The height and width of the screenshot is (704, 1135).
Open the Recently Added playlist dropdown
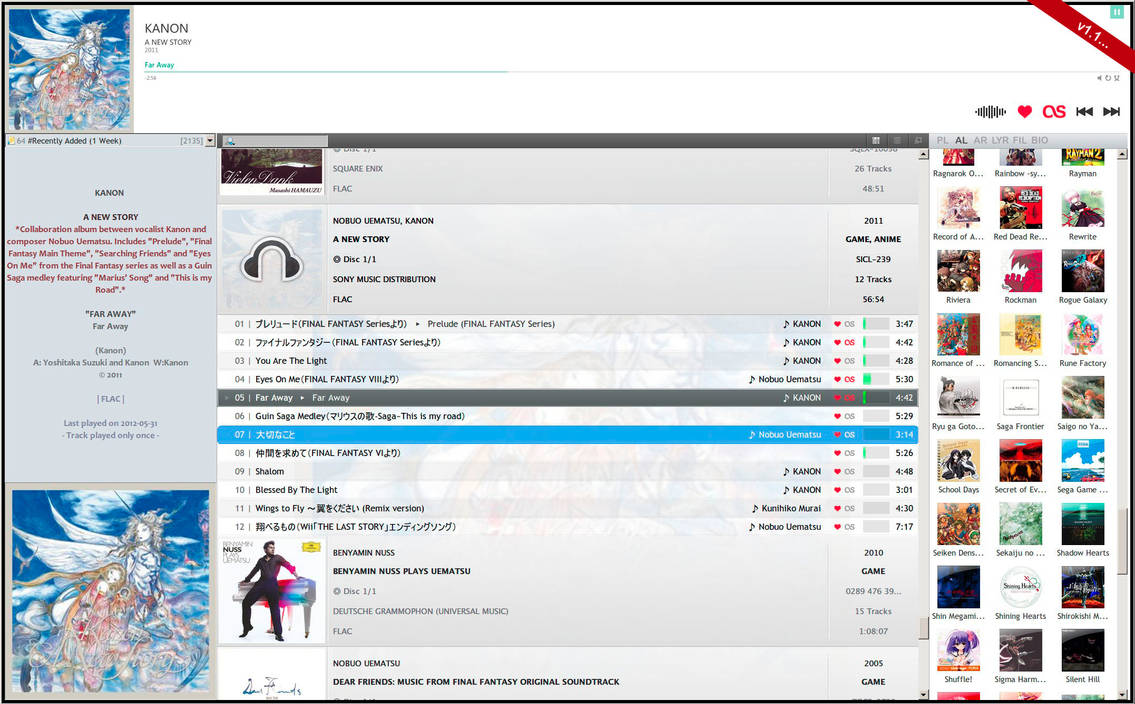tap(210, 140)
